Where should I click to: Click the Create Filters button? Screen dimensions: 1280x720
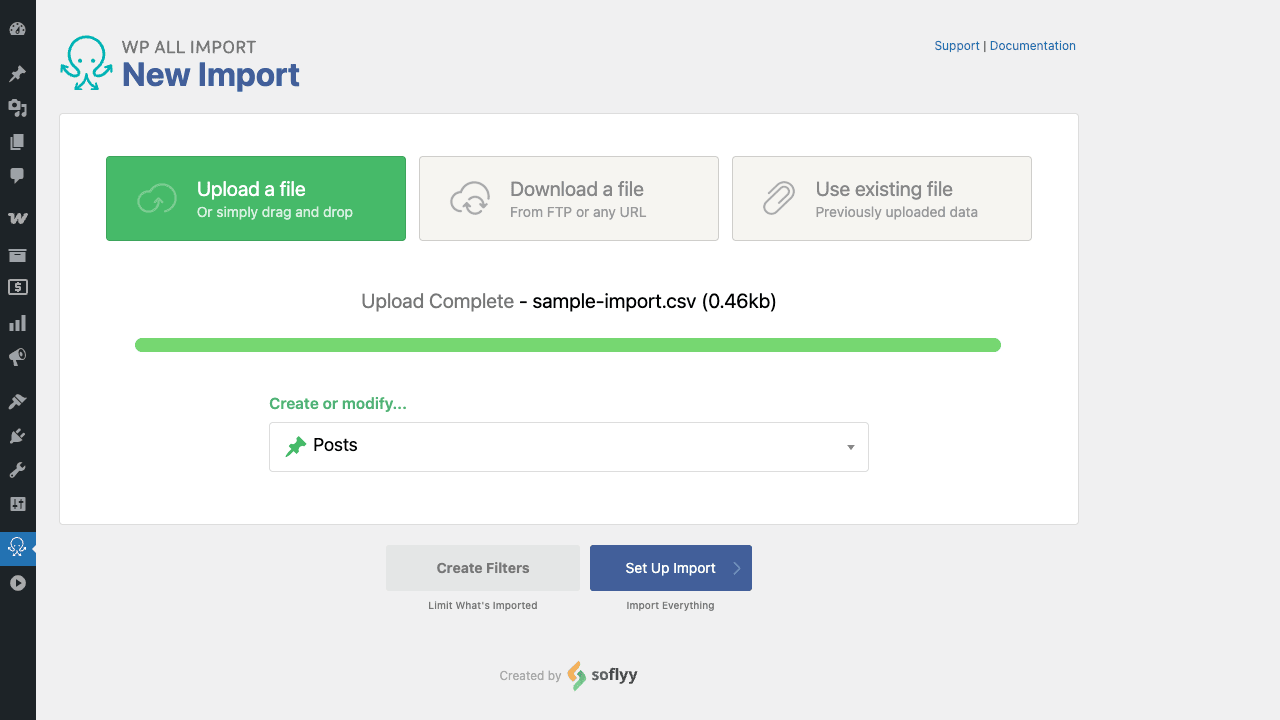[483, 568]
